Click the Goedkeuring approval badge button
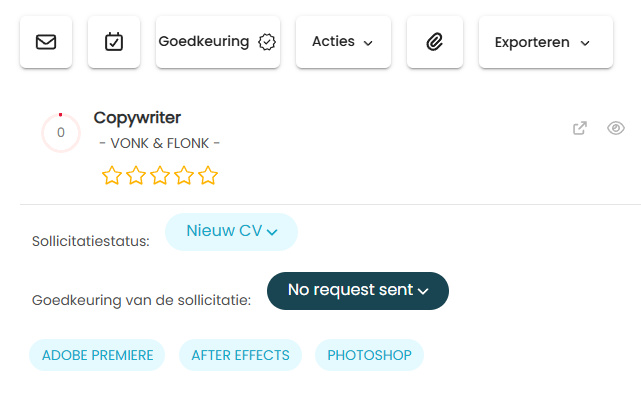The width and height of the screenshot is (641, 404). [x=218, y=42]
